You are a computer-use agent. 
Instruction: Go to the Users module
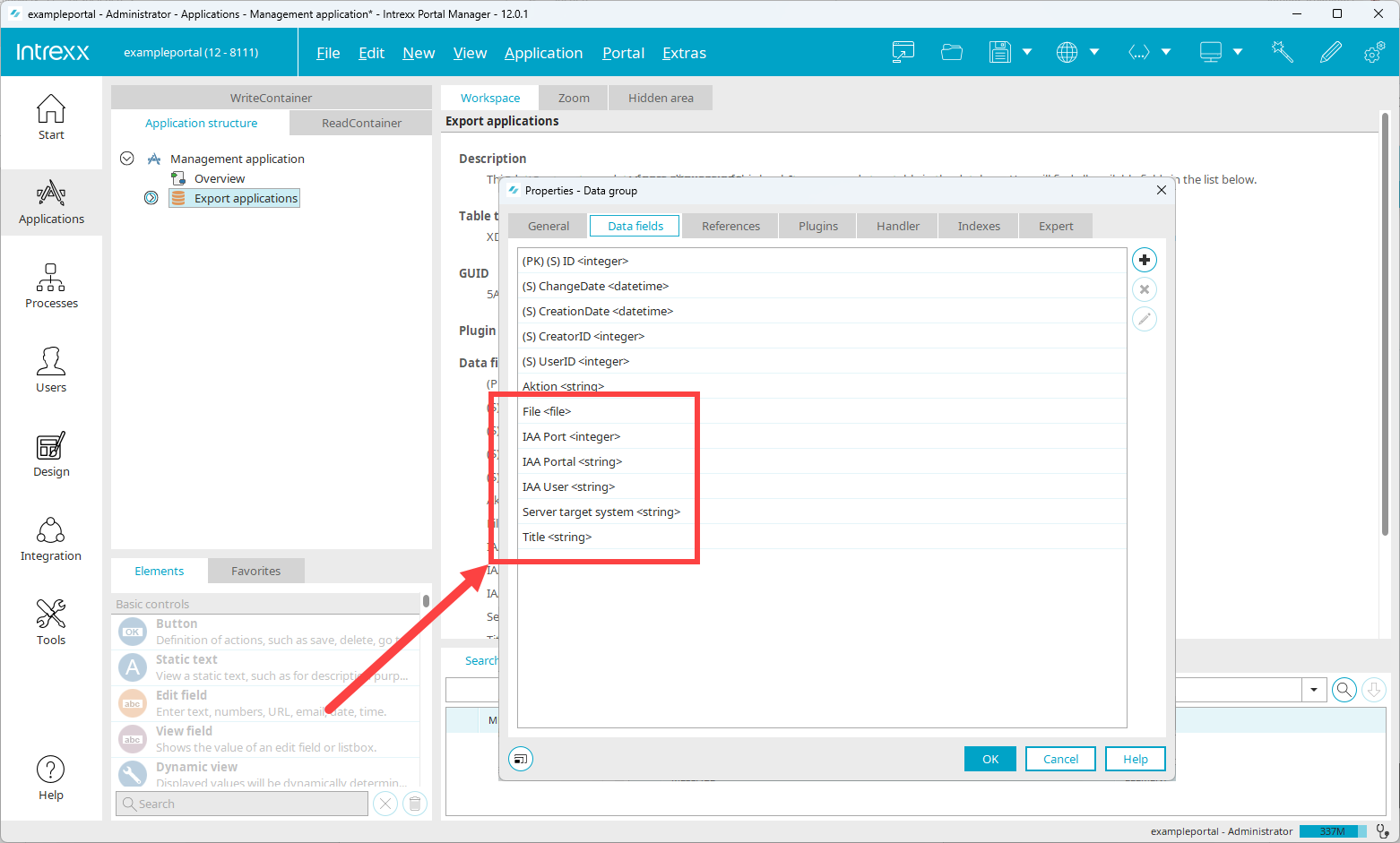pos(51,371)
